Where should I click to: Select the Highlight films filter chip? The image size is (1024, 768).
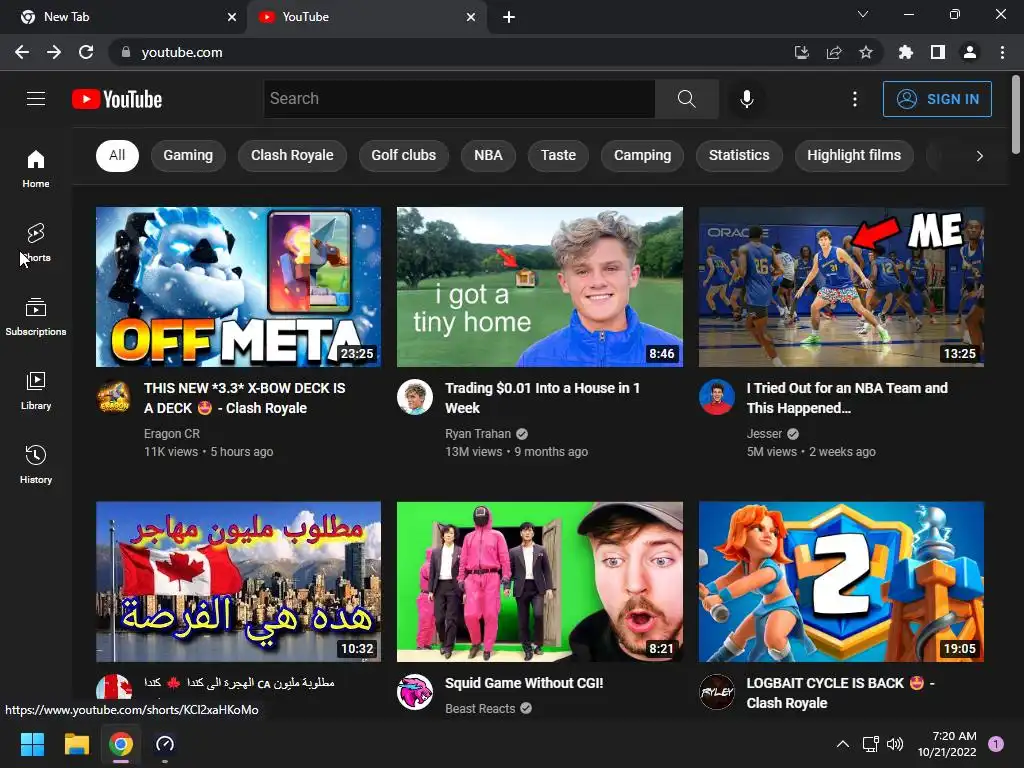854,155
